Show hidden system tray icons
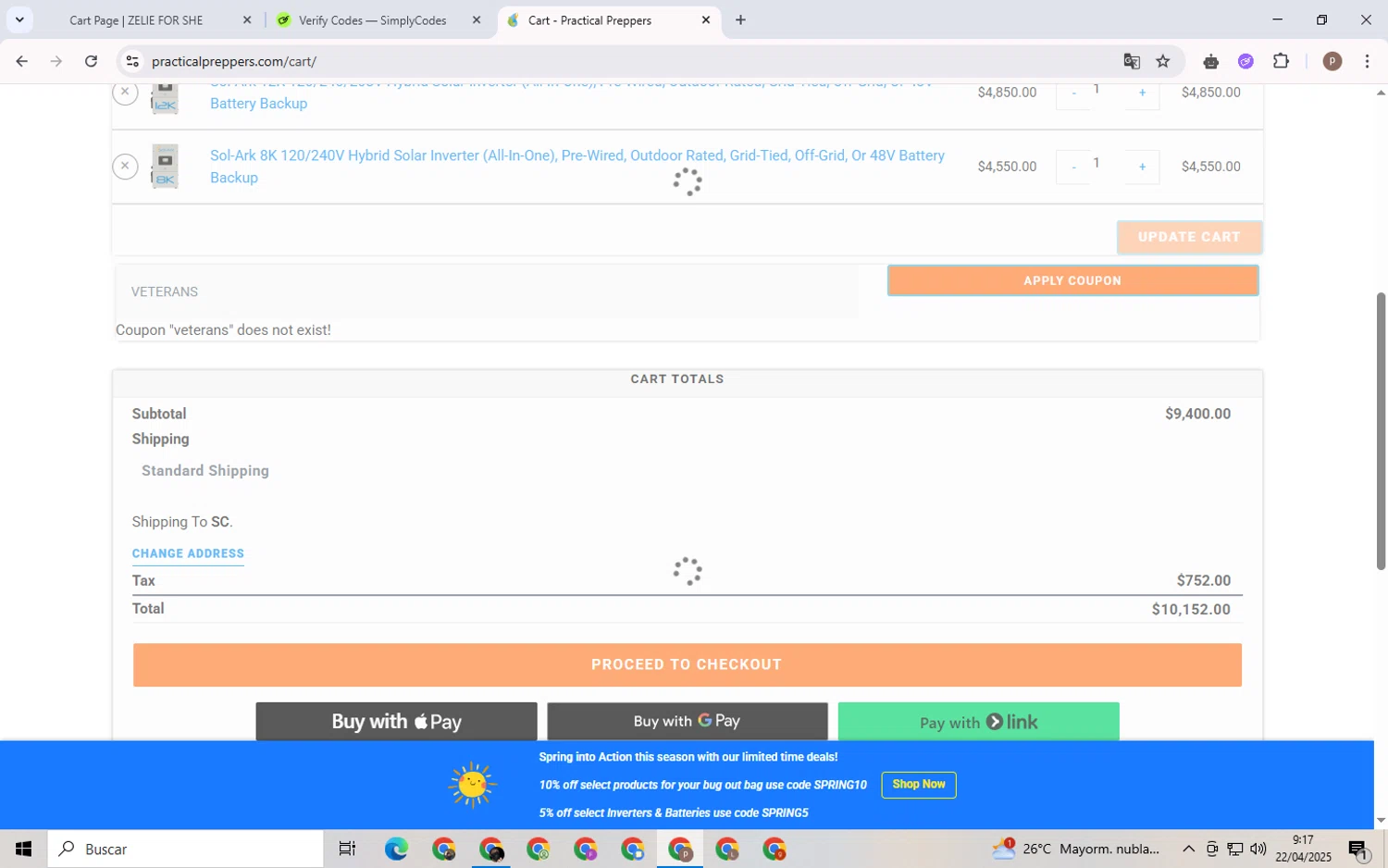 pyautogui.click(x=1188, y=849)
